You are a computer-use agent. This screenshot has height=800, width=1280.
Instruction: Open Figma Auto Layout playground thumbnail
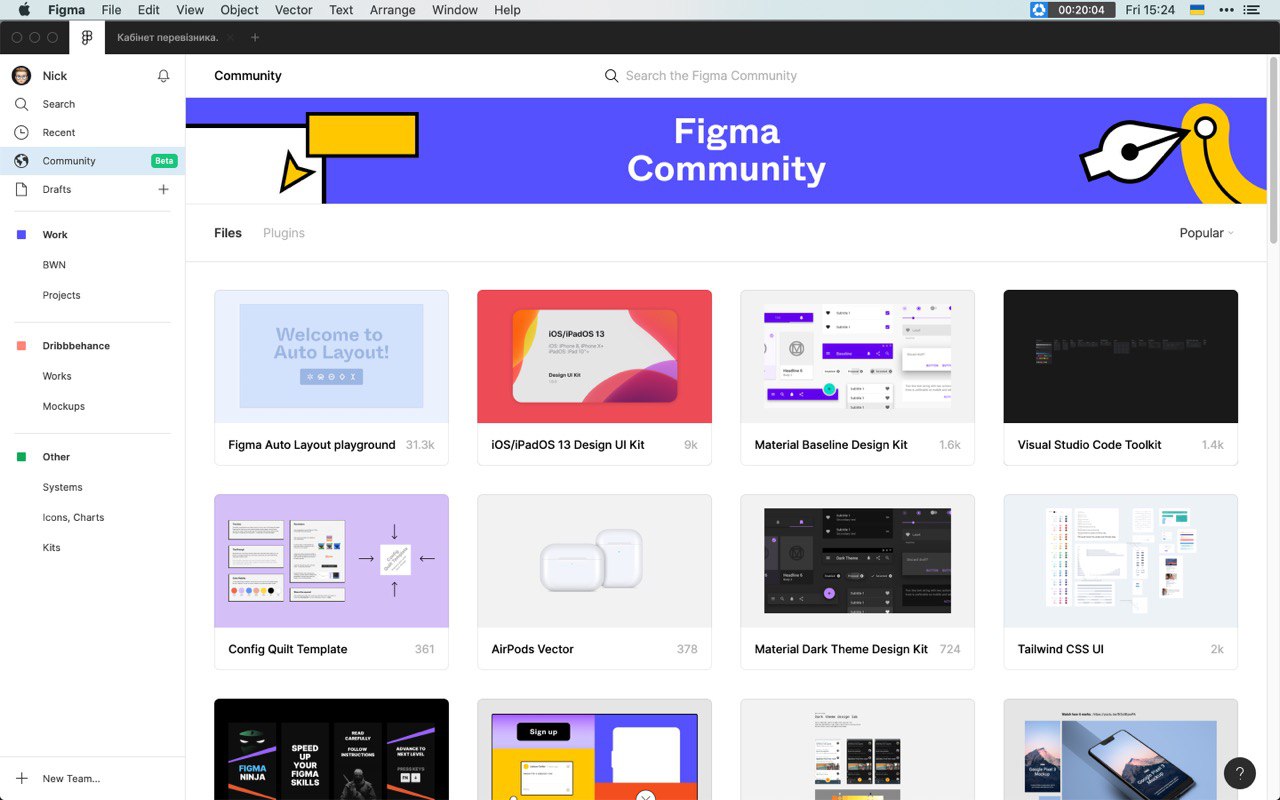tap(331, 357)
